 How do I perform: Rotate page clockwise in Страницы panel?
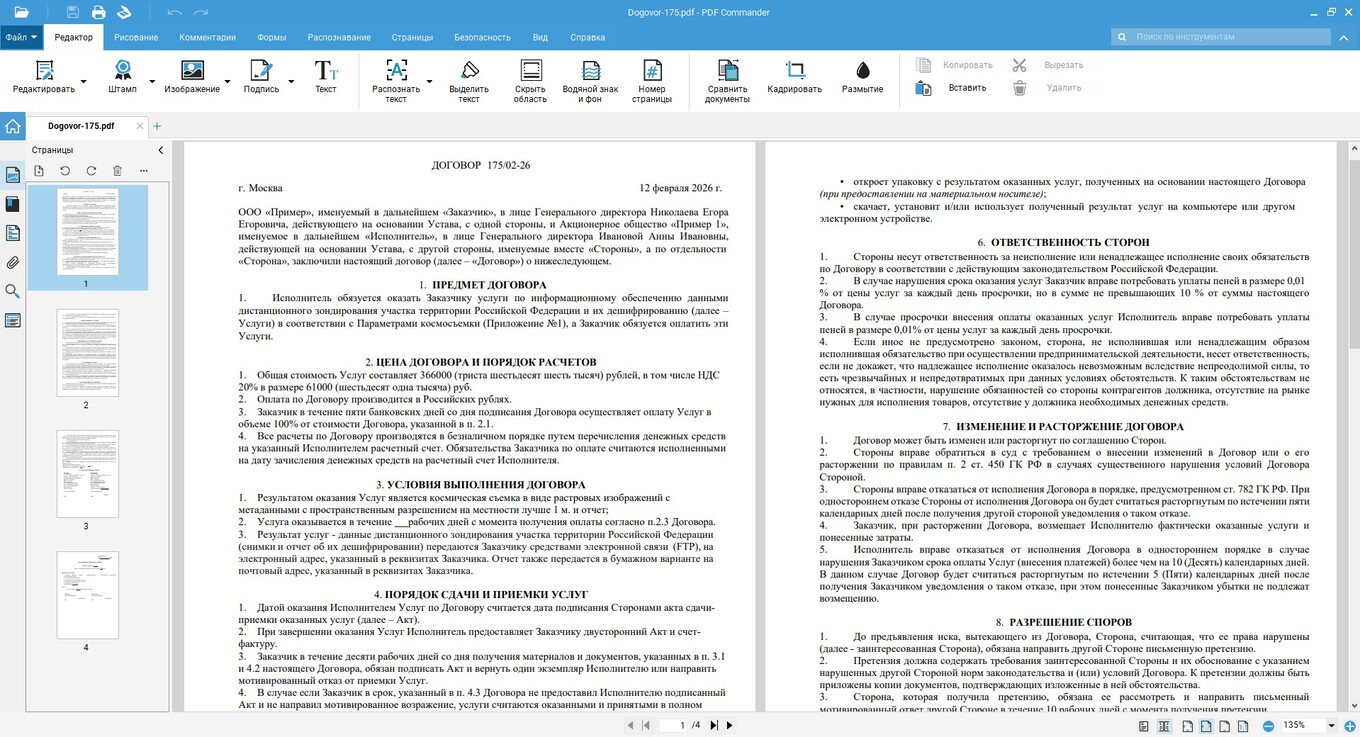pos(91,171)
